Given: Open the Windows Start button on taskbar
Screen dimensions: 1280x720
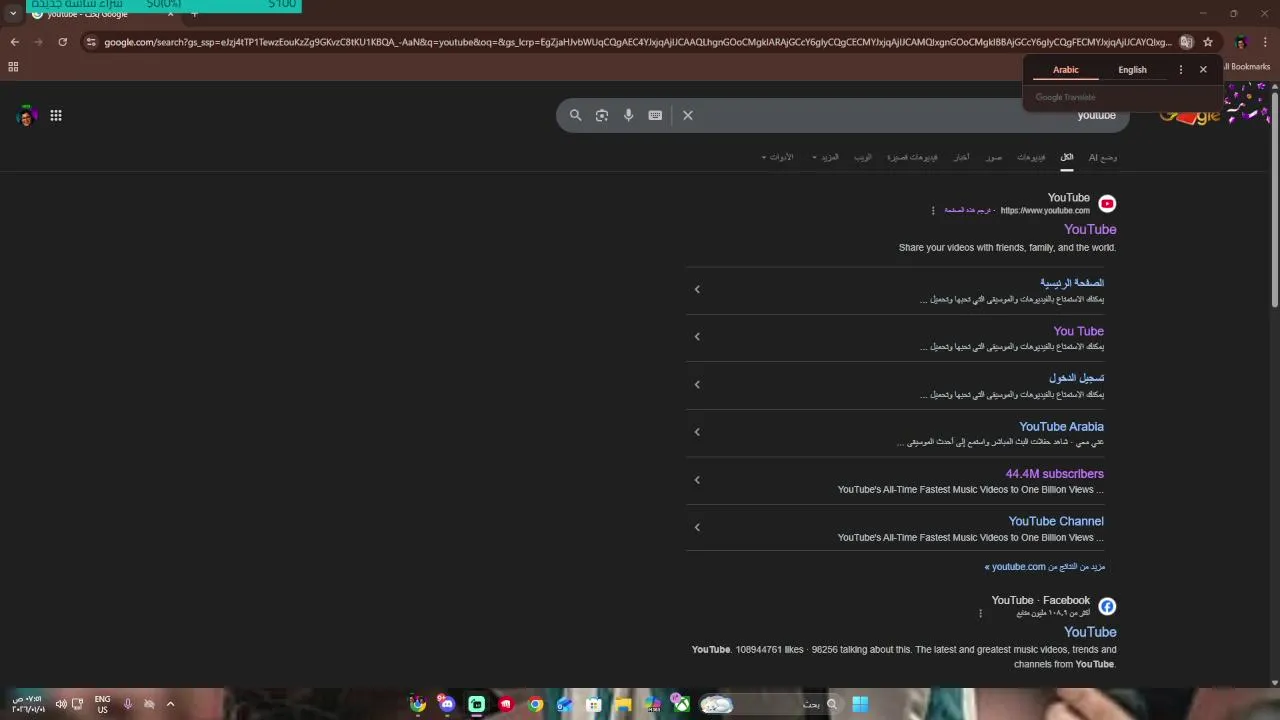Looking at the screenshot, I should pos(860,704).
